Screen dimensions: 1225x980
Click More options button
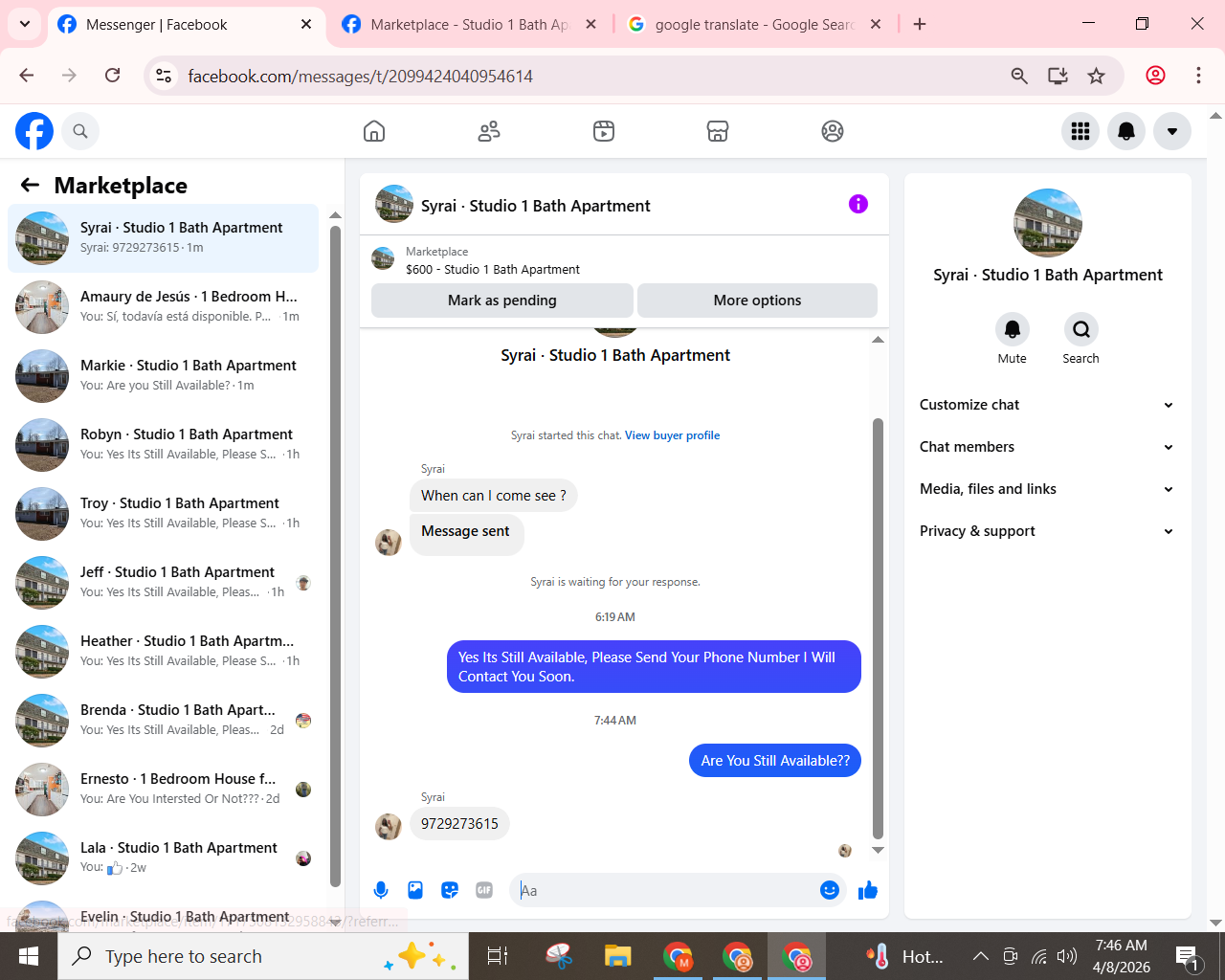[x=757, y=301]
